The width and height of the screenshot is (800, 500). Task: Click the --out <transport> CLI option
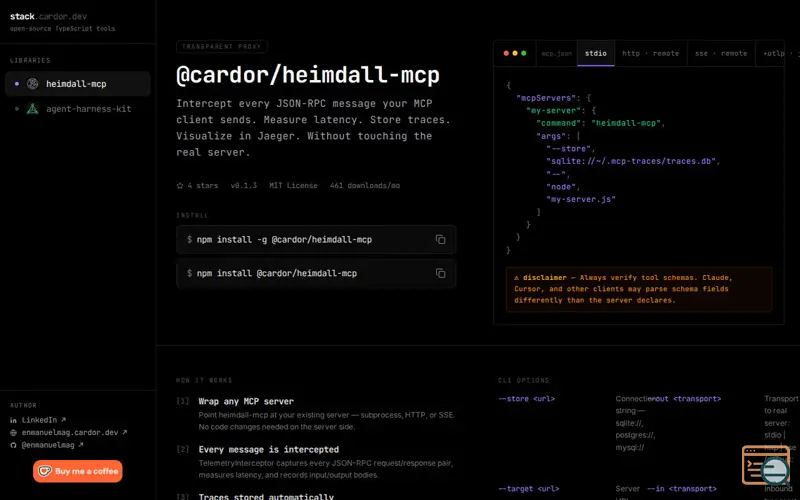(x=684, y=399)
